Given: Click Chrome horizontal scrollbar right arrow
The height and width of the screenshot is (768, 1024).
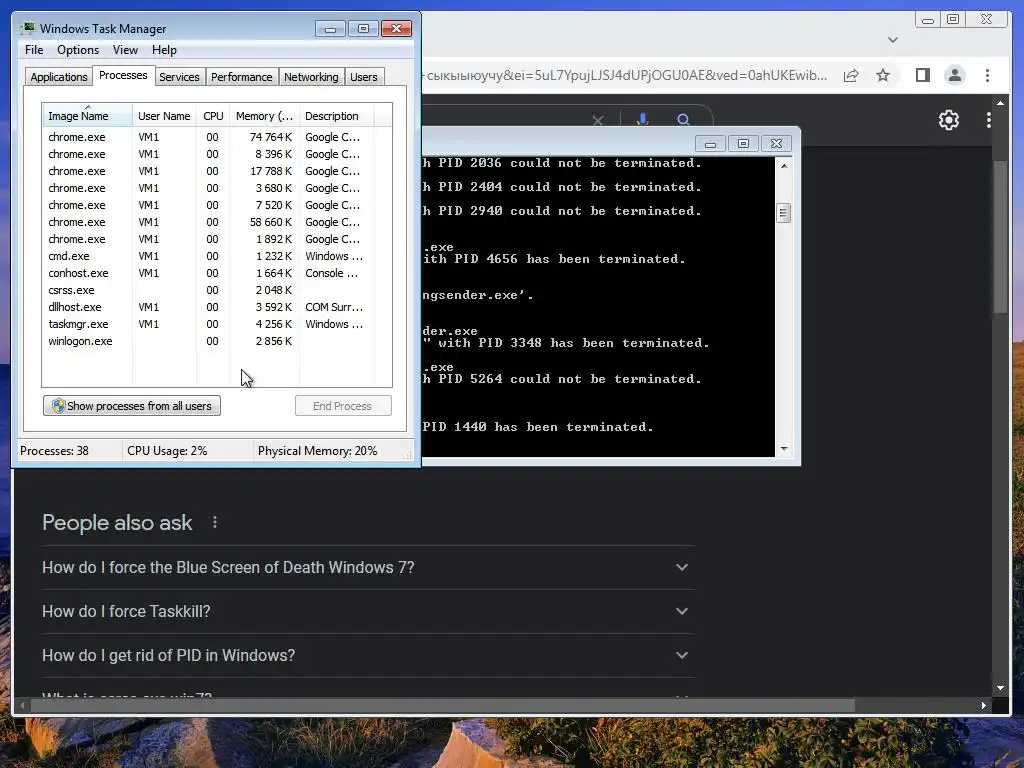Looking at the screenshot, I should click(984, 705).
